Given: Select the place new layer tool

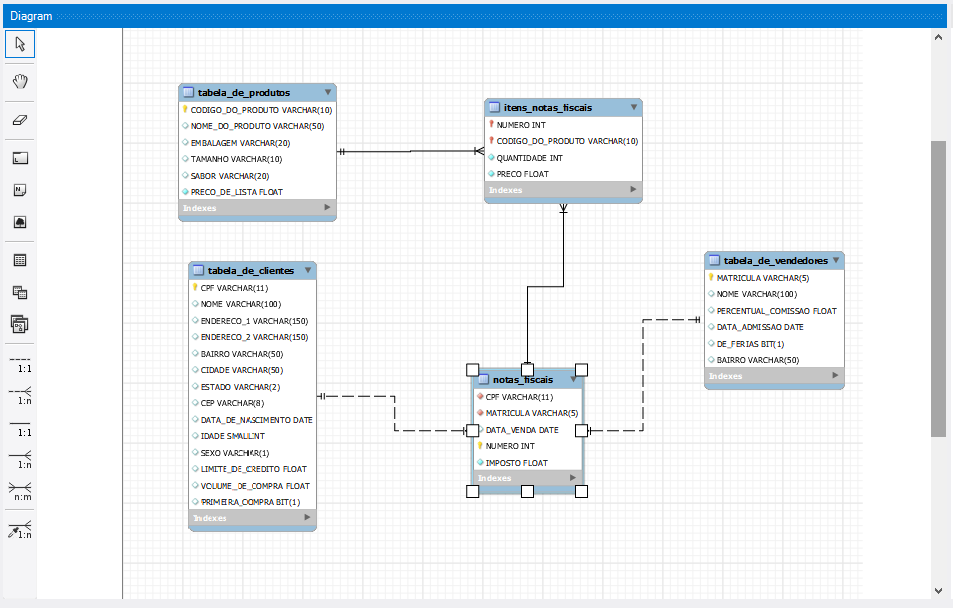Looking at the screenshot, I should click(x=20, y=157).
